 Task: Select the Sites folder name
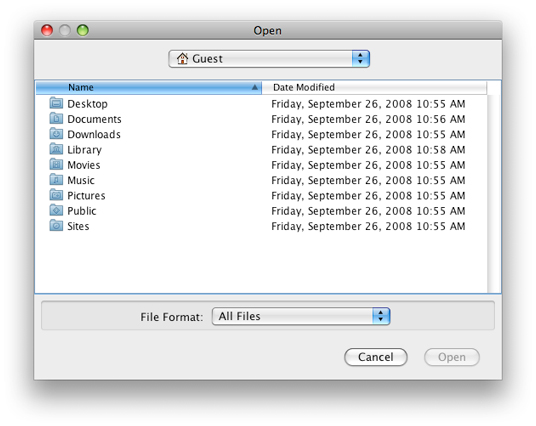(x=78, y=226)
